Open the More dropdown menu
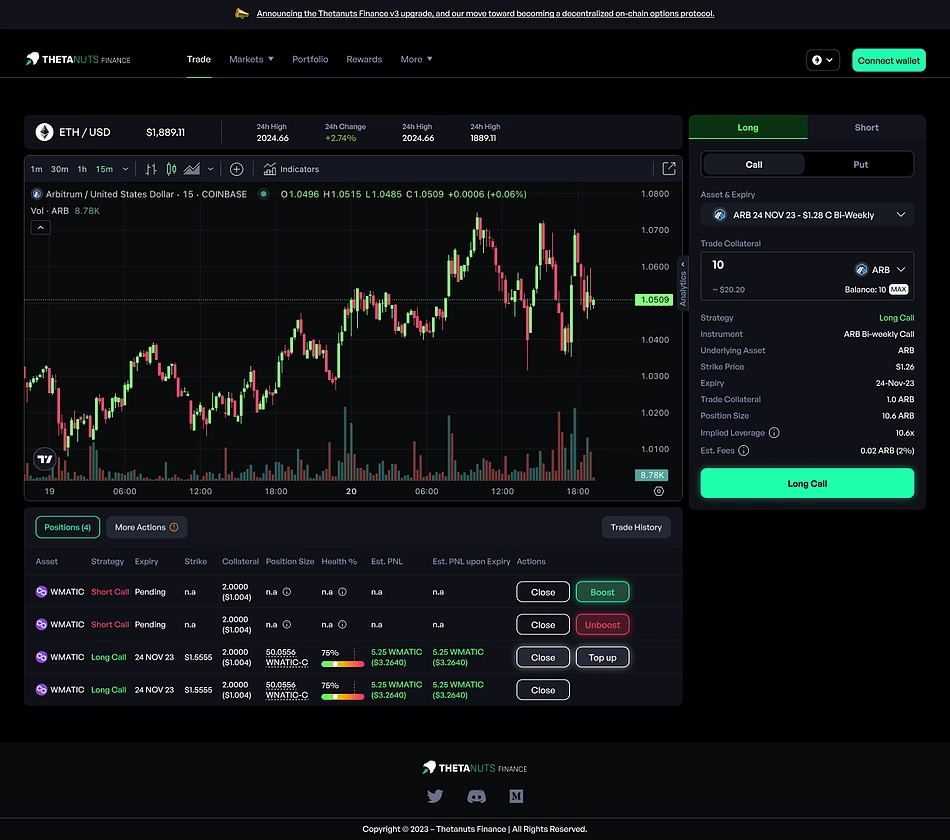 pyautogui.click(x=416, y=59)
